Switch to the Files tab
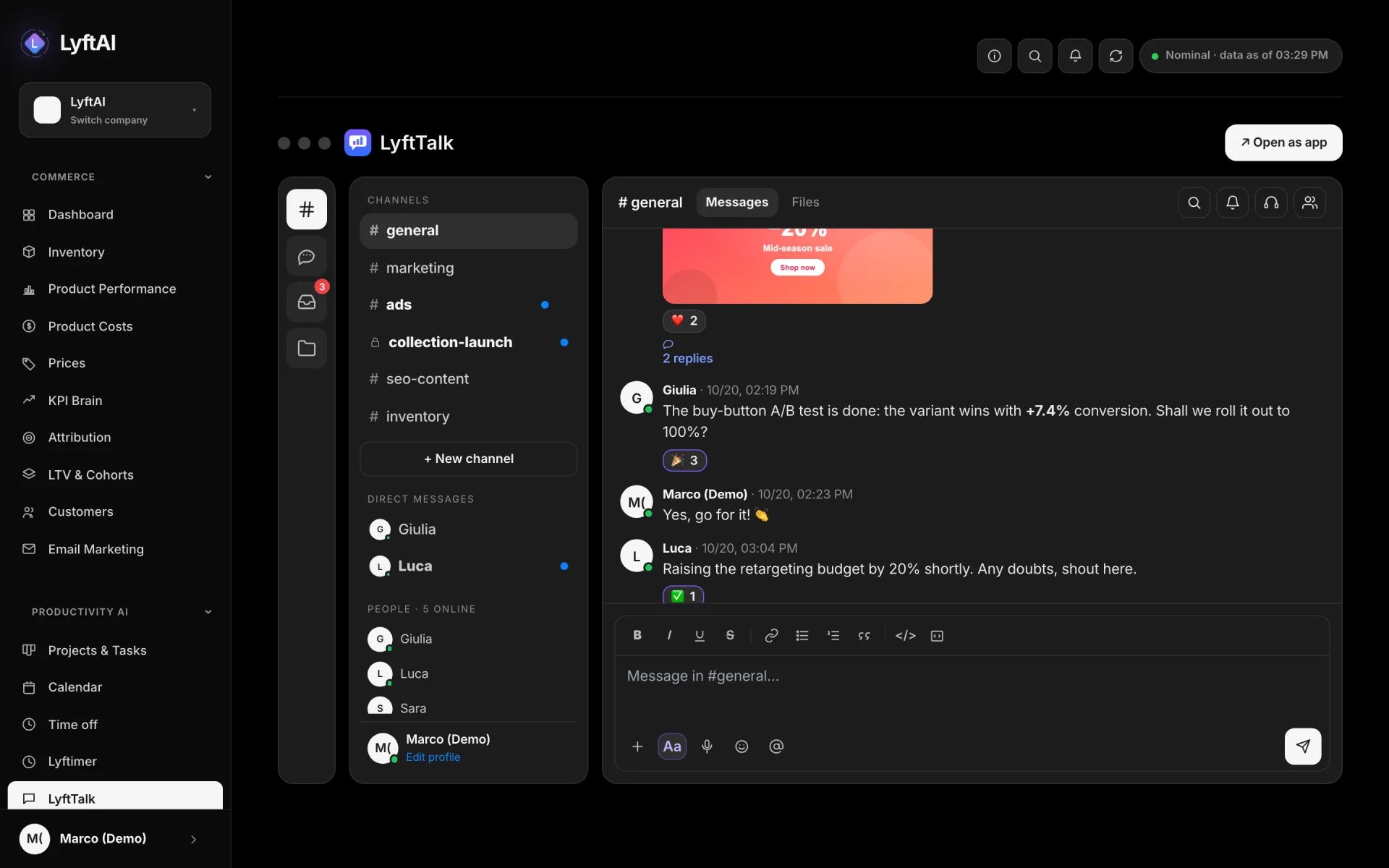Viewport: 1389px width, 868px height. click(805, 203)
